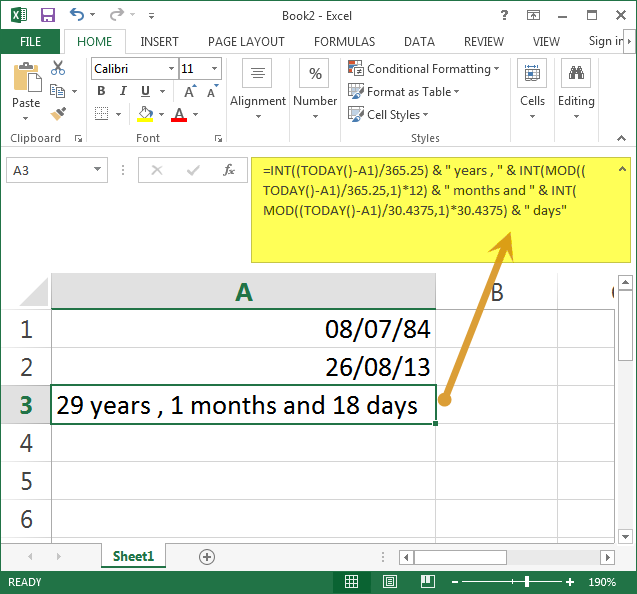Image resolution: width=637 pixels, height=594 pixels.
Task: Expand the Fill Color palette arrow
Action: point(161,115)
